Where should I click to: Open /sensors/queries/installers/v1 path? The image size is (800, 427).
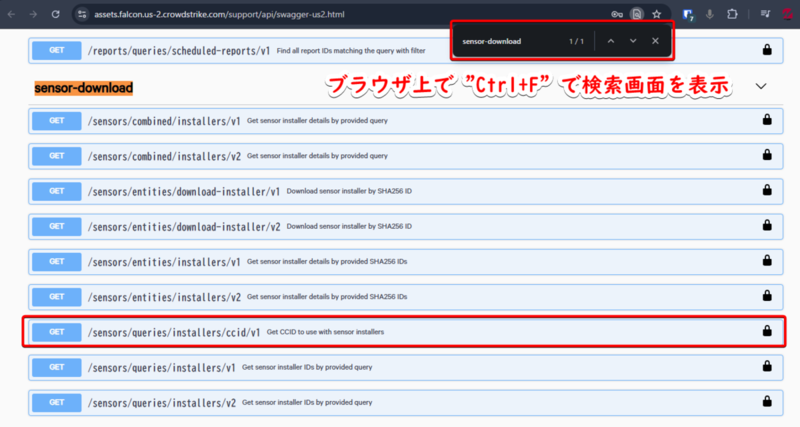[161, 367]
